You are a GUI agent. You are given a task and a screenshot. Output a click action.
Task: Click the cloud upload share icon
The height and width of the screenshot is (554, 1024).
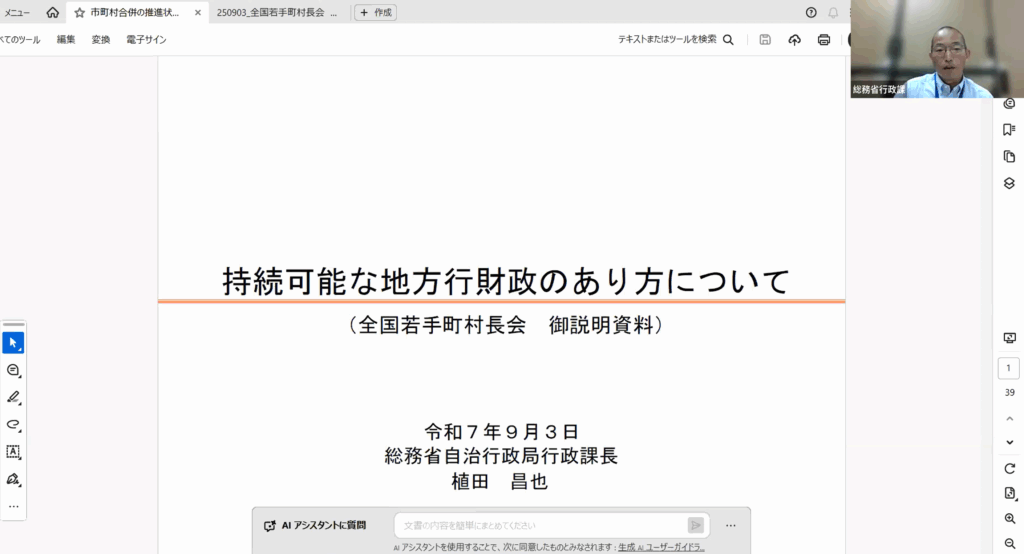[x=795, y=40]
